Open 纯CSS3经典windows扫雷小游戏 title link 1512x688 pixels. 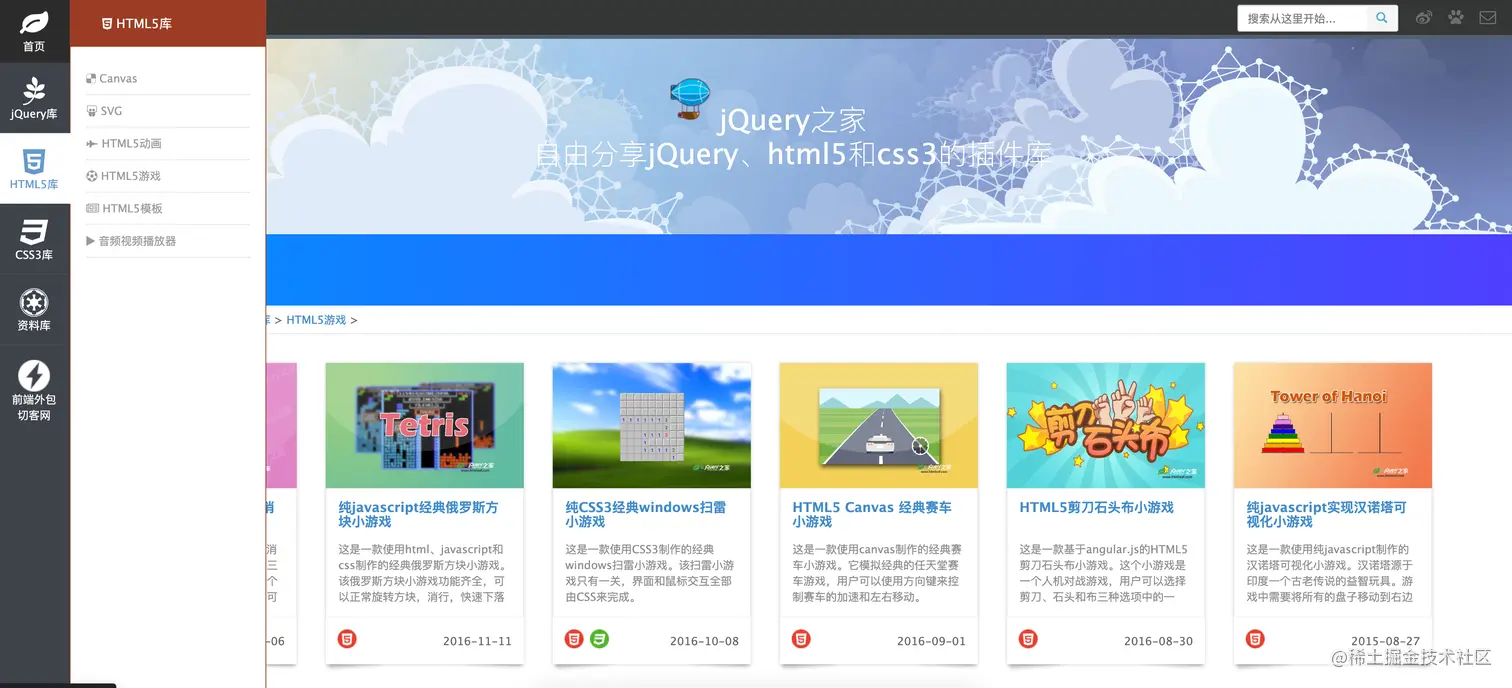click(645, 514)
